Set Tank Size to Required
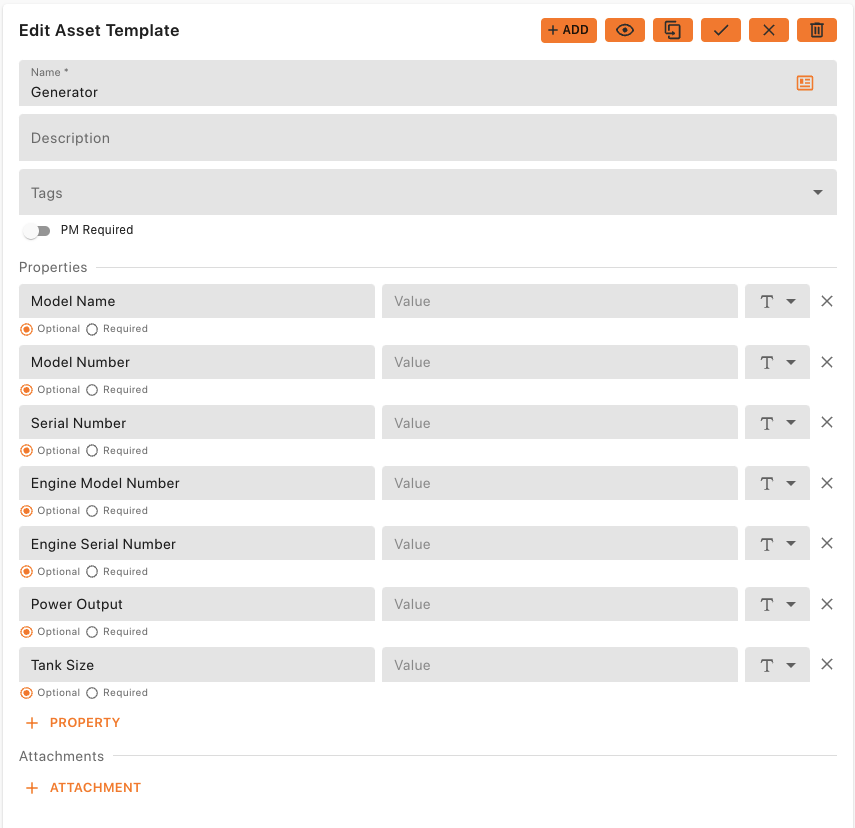 pos(92,693)
